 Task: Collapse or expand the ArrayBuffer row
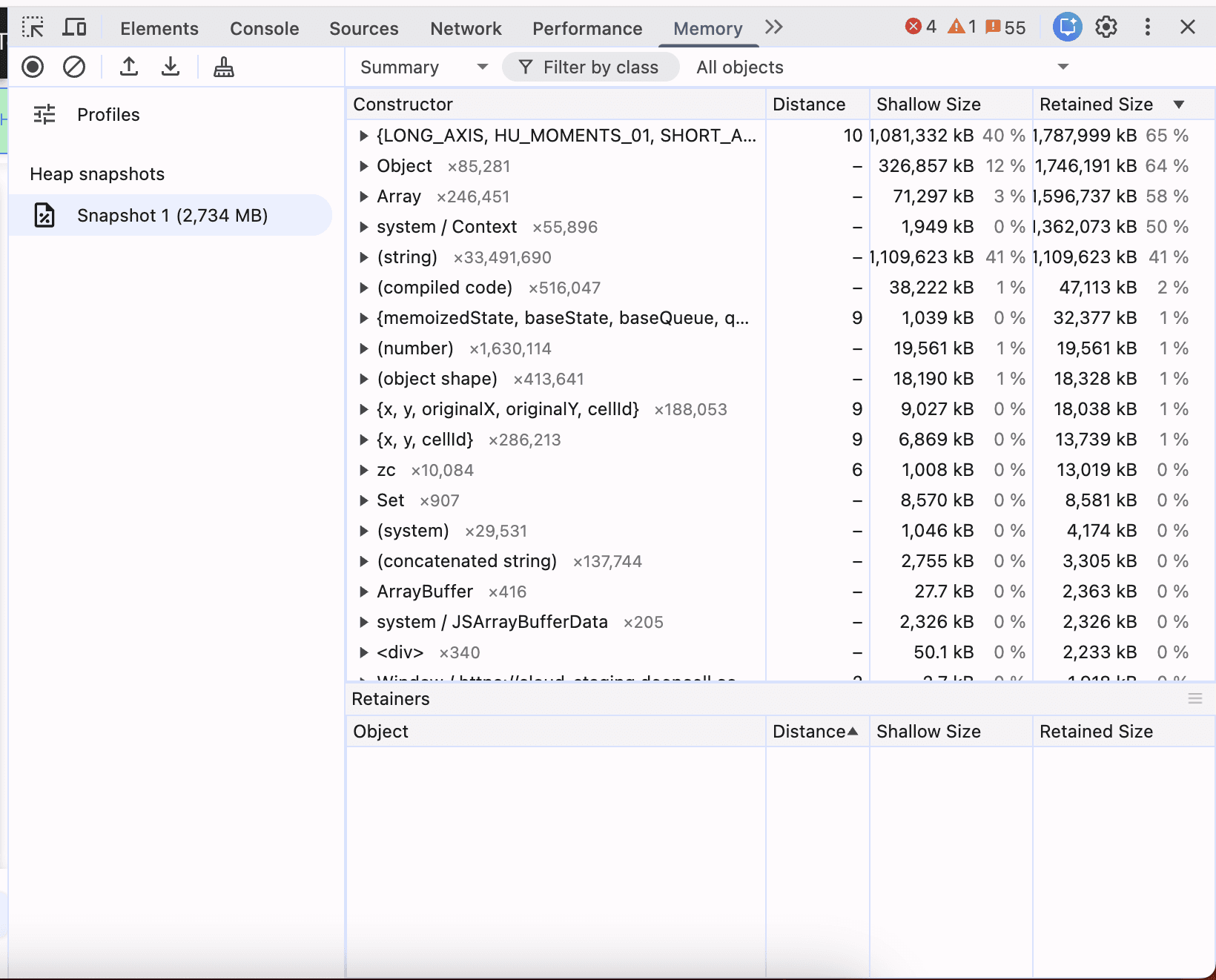click(x=364, y=591)
